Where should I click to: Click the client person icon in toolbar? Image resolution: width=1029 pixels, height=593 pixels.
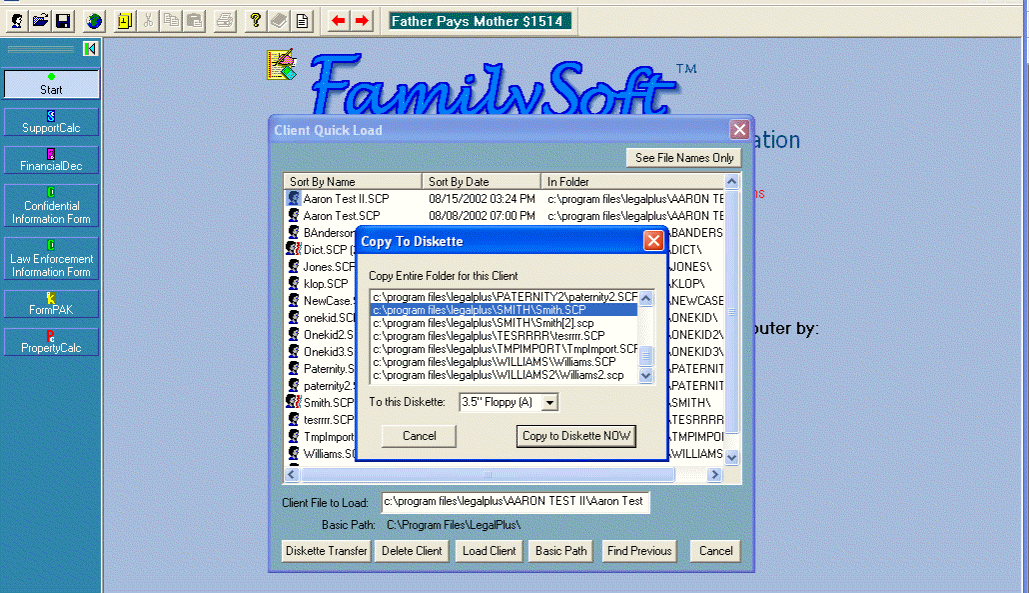tap(17, 20)
